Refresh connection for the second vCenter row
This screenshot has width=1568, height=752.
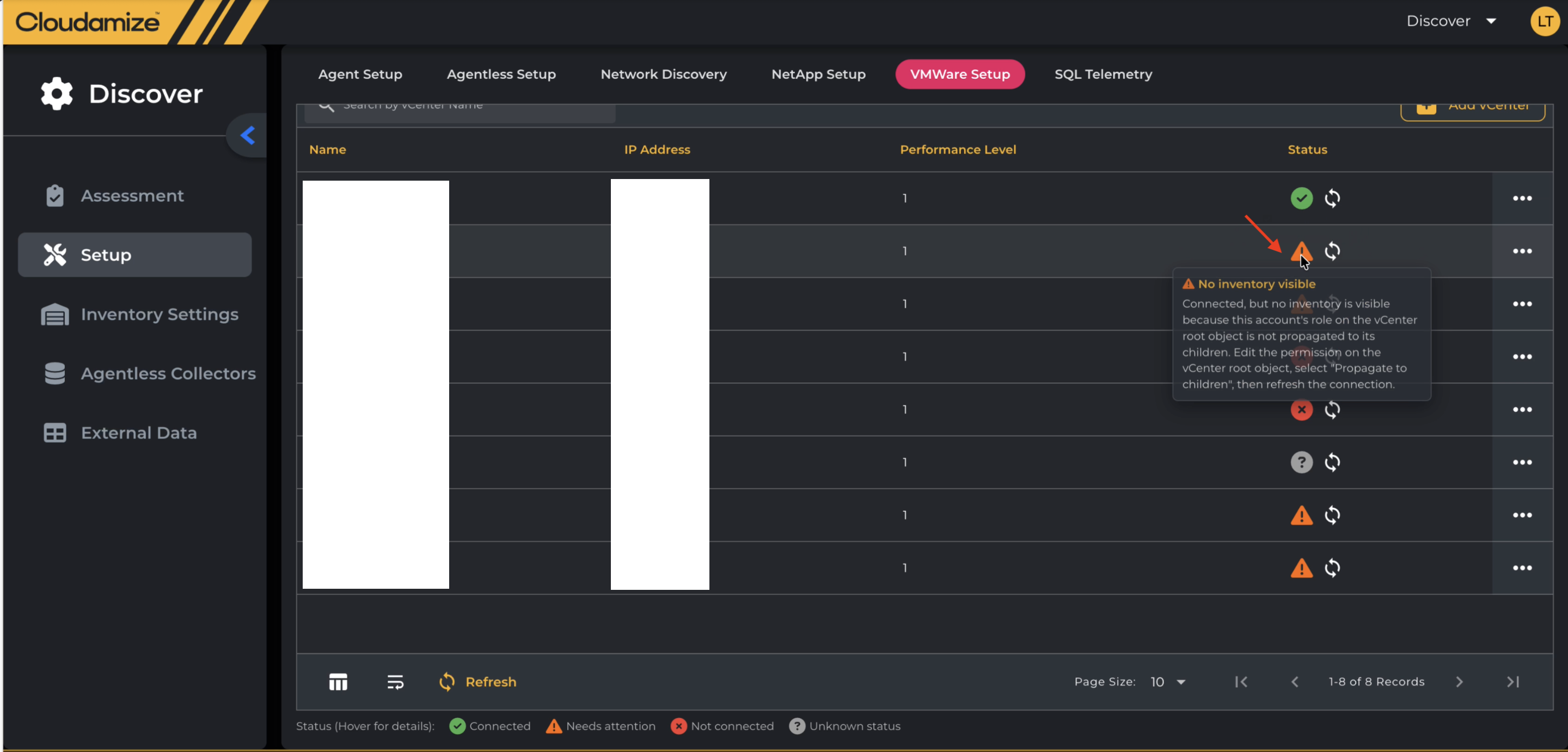point(1332,251)
